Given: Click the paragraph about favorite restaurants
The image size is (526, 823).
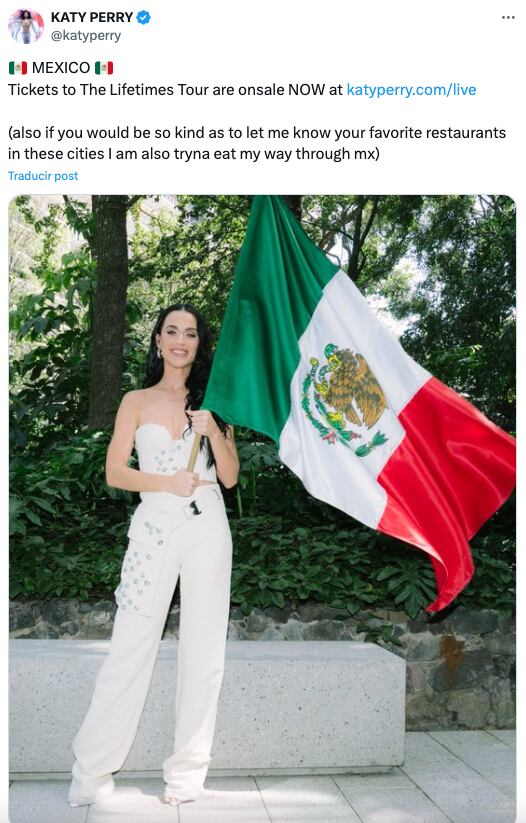Looking at the screenshot, I should (x=257, y=143).
